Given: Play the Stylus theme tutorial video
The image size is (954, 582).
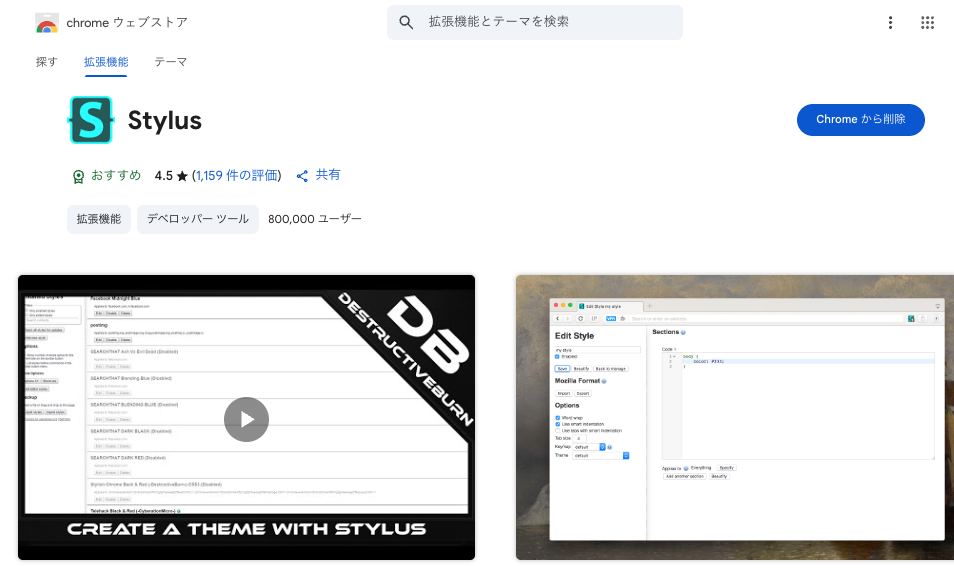Looking at the screenshot, I should point(246,419).
